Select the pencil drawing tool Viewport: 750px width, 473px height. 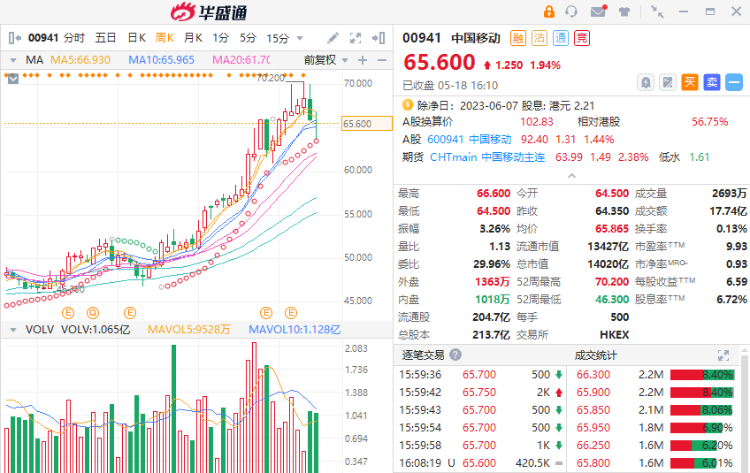coord(333,38)
